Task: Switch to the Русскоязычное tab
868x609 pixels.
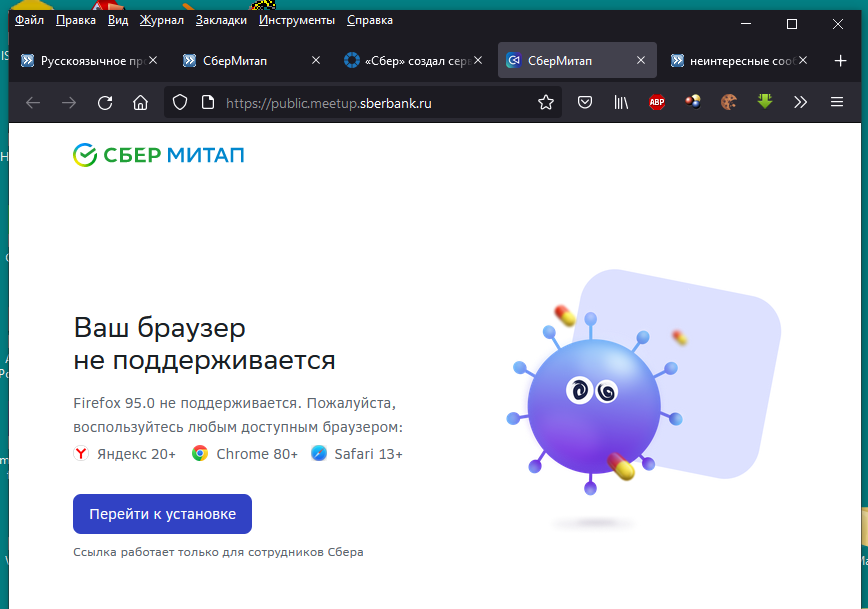Action: pyautogui.click(x=90, y=61)
